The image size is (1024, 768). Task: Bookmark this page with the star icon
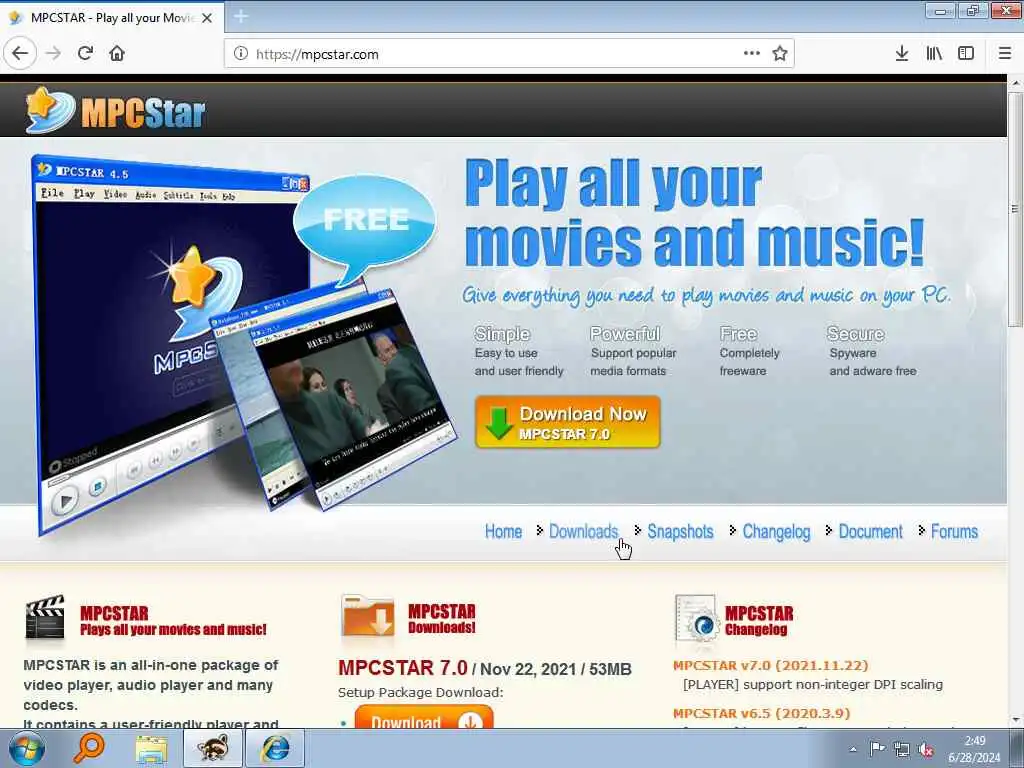780,54
